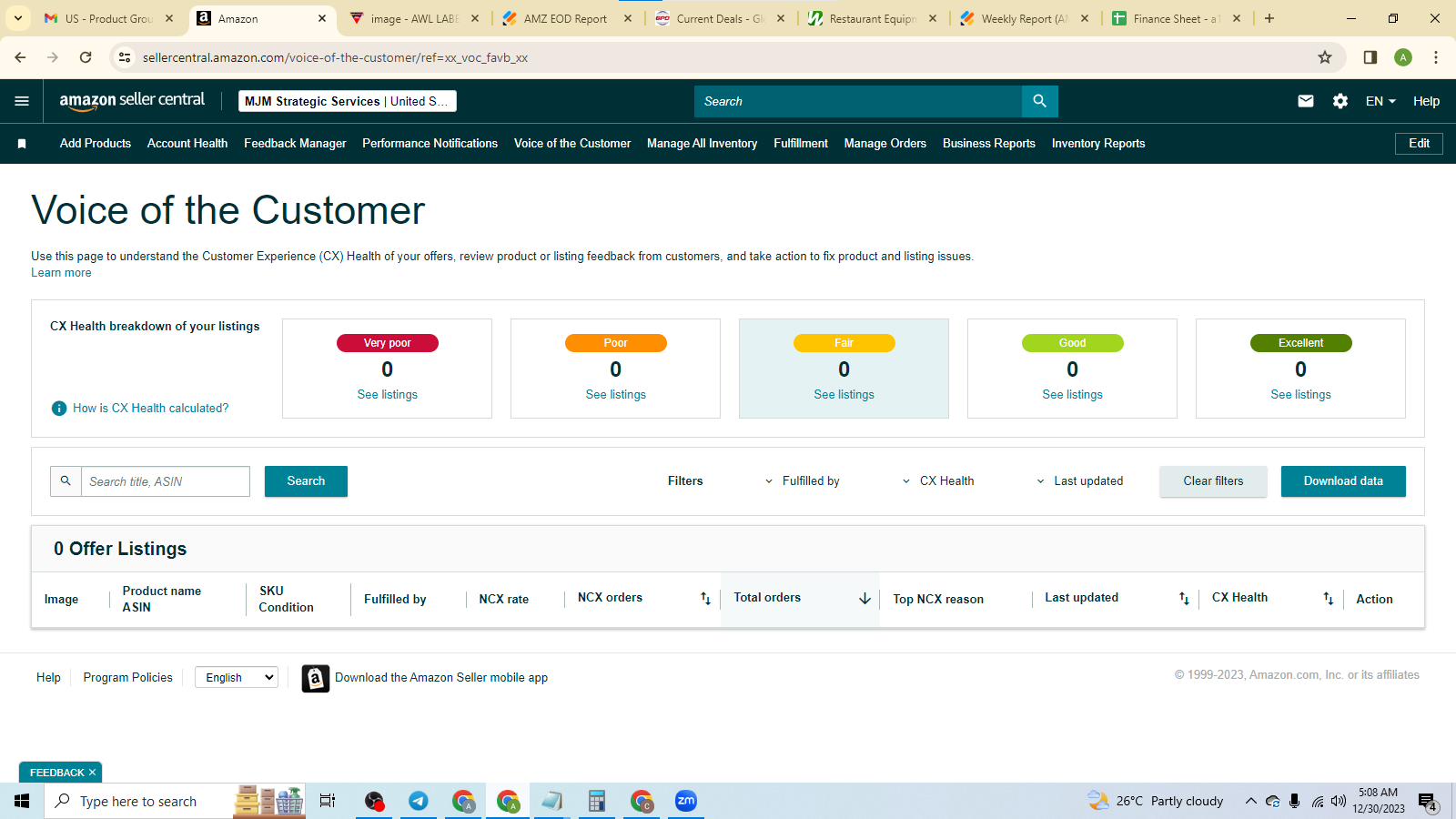1456x819 pixels.
Task: Open the Calculator from the taskbar
Action: click(x=597, y=801)
